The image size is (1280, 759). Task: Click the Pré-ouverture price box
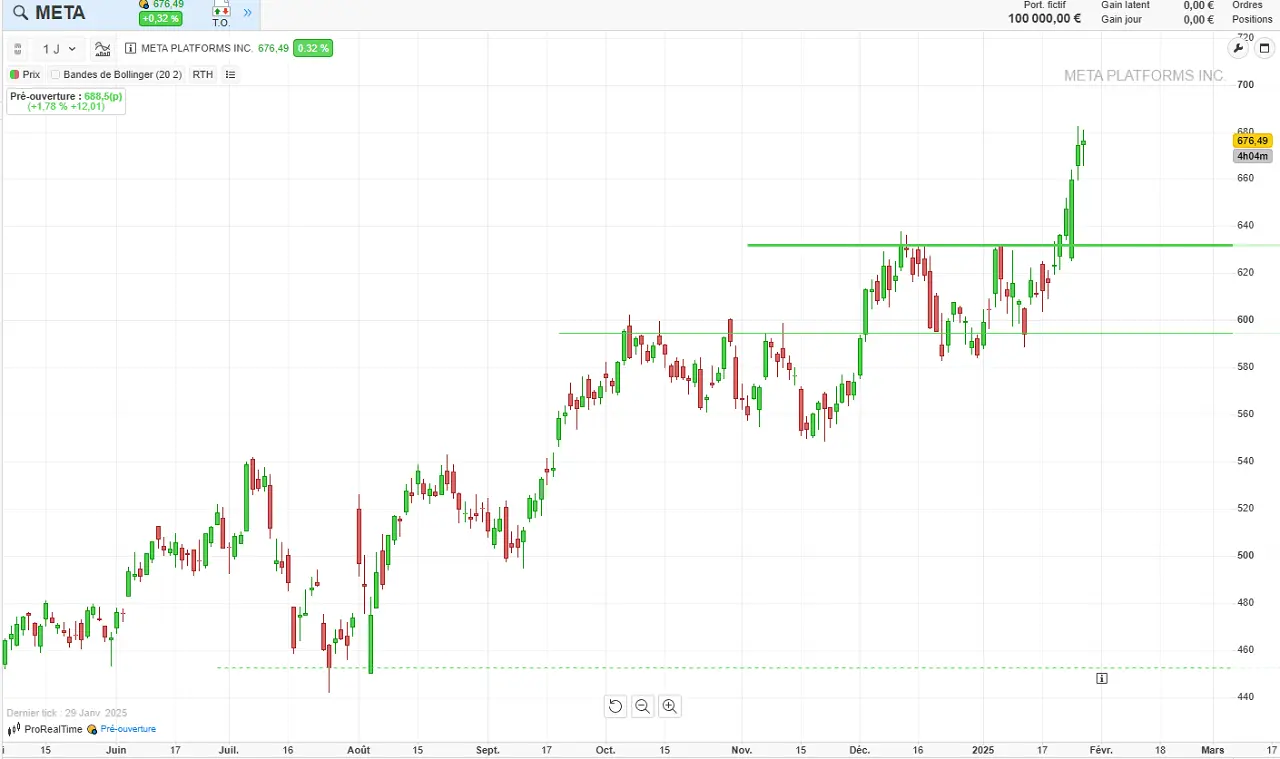(x=66, y=101)
